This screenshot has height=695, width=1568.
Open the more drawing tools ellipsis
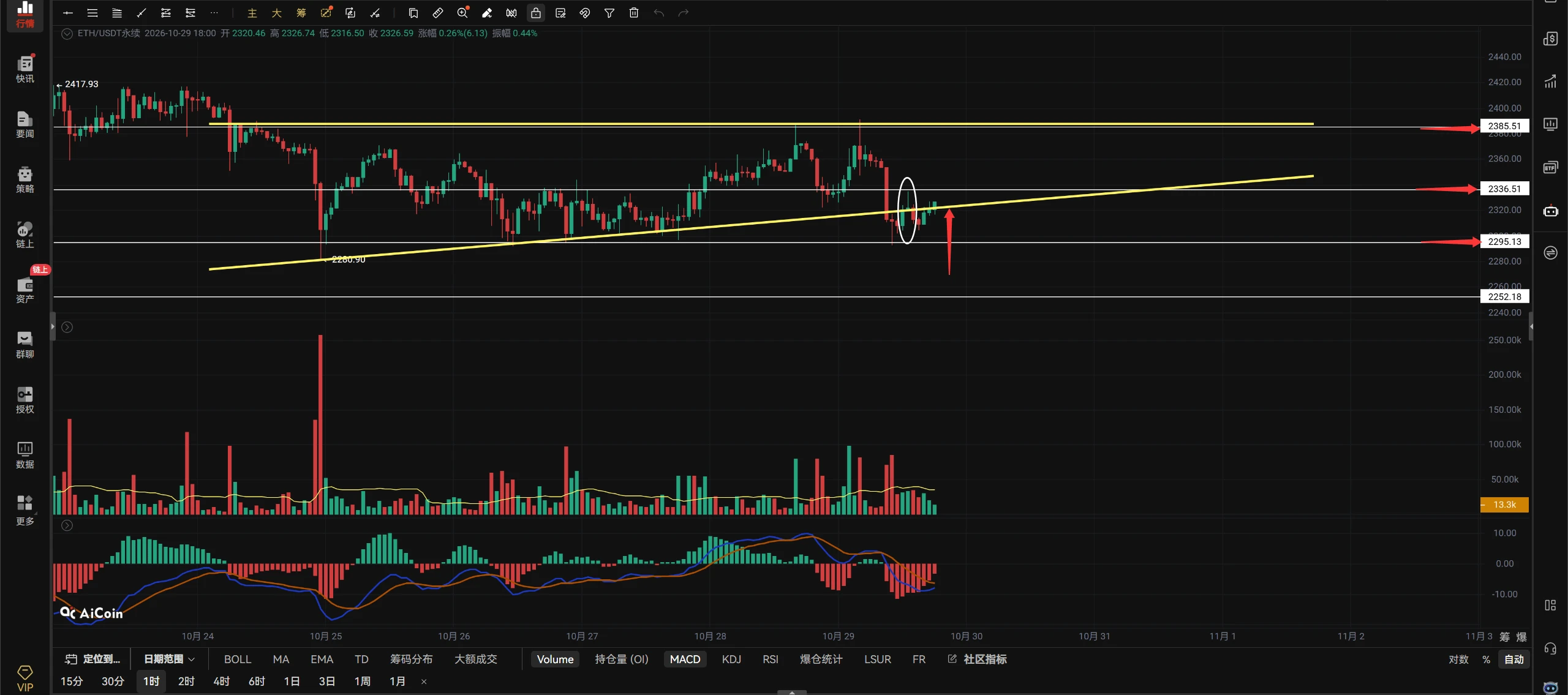214,13
